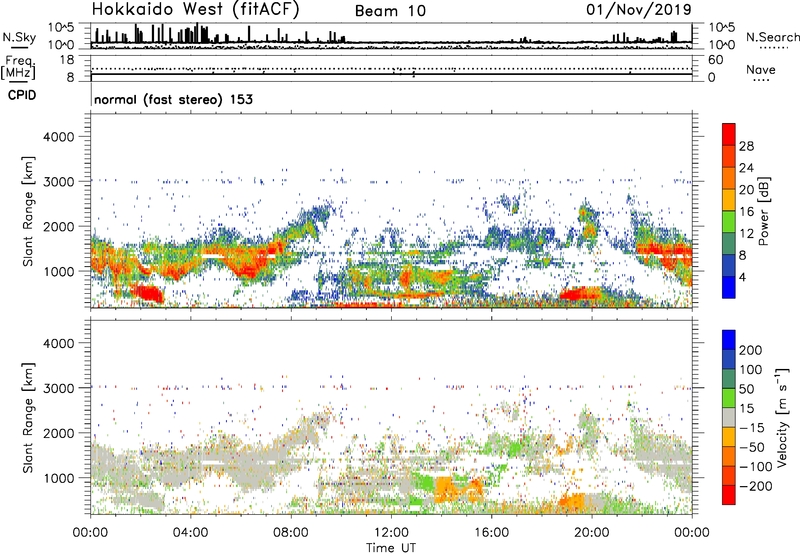Click the left '10^5' noise axis tick
The image size is (800, 554).
(x=61, y=28)
